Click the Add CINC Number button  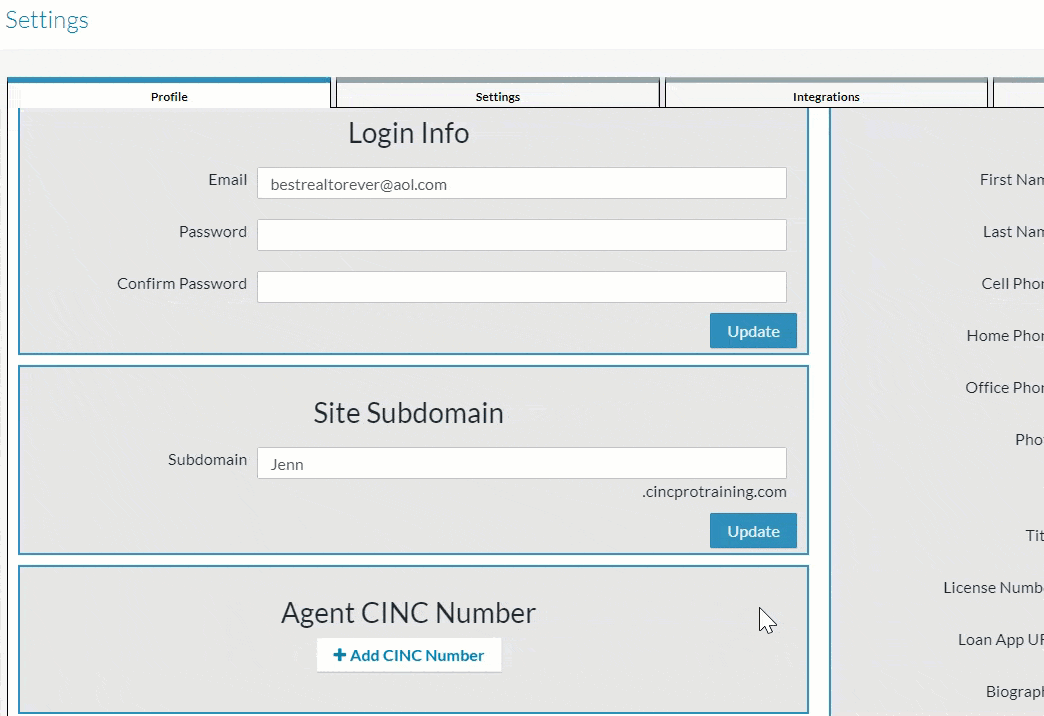pos(409,656)
